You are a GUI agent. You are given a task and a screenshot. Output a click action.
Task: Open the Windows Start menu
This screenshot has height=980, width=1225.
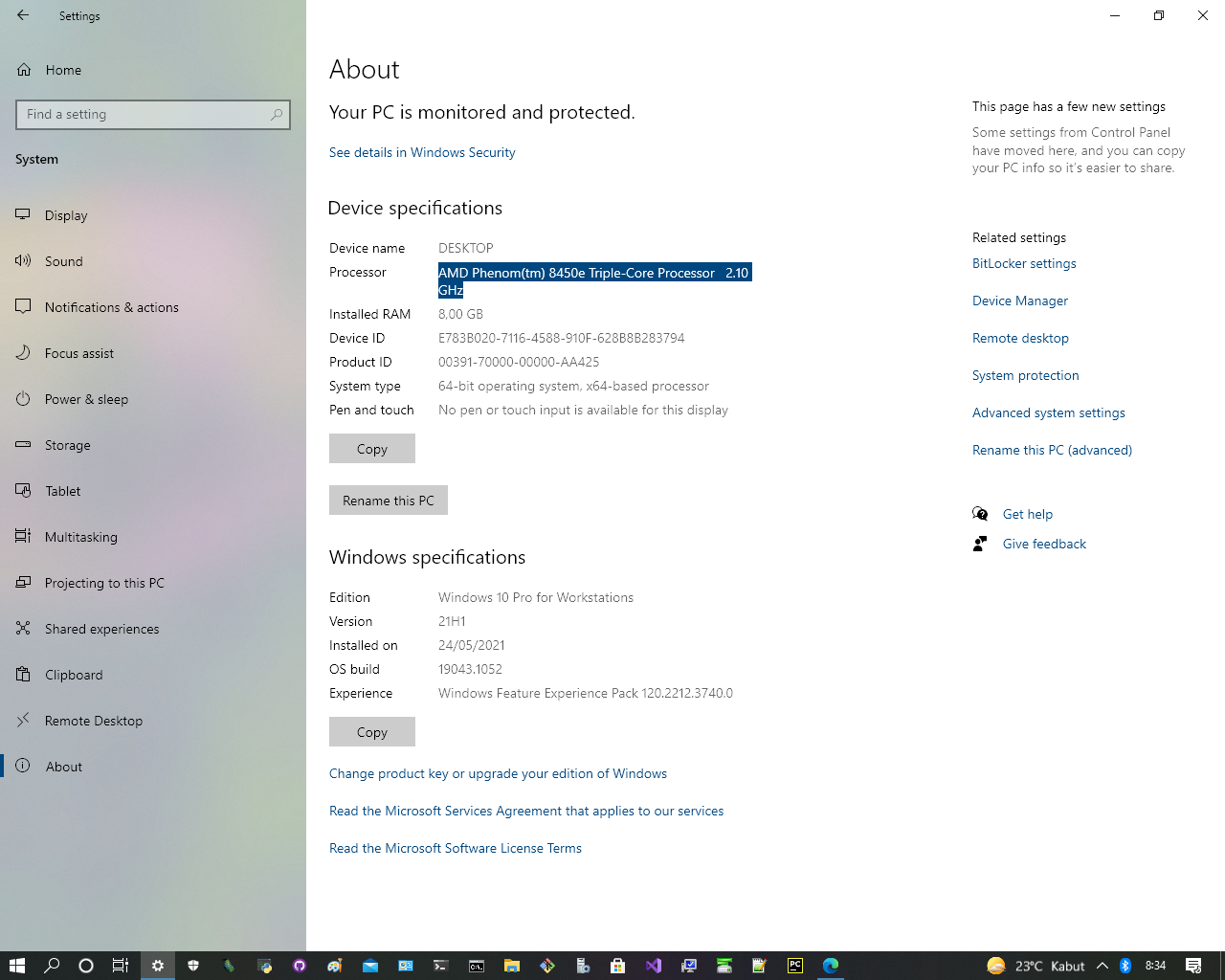(x=16, y=966)
